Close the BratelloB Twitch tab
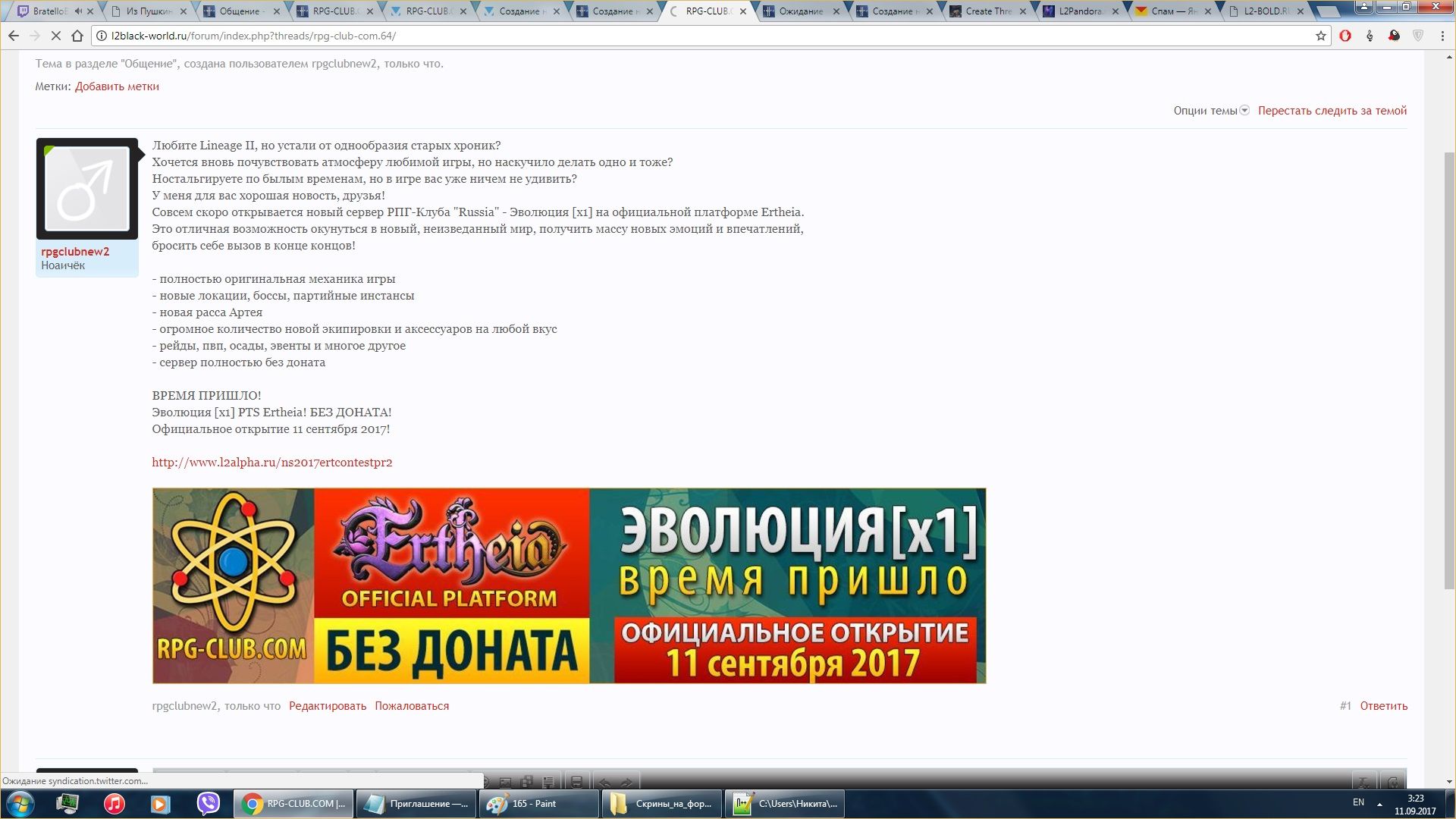The height and width of the screenshot is (819, 1456). [91, 11]
